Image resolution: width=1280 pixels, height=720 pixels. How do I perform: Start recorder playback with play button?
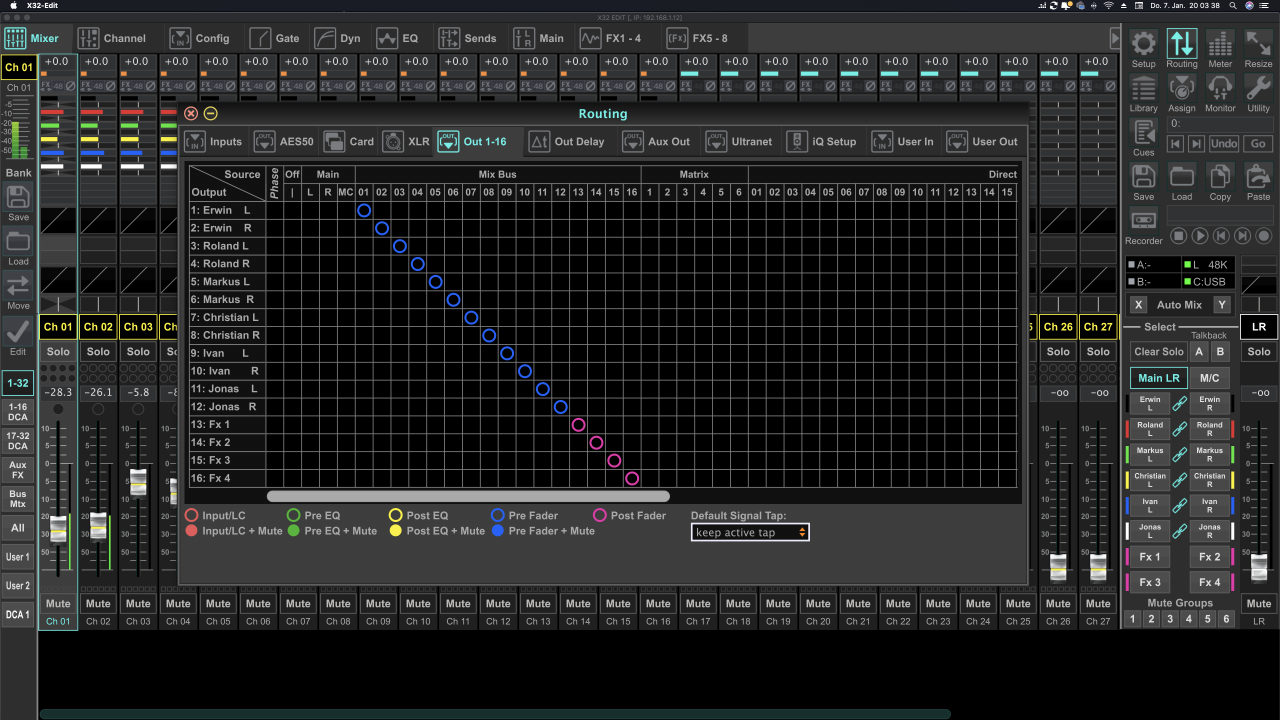(1200, 236)
